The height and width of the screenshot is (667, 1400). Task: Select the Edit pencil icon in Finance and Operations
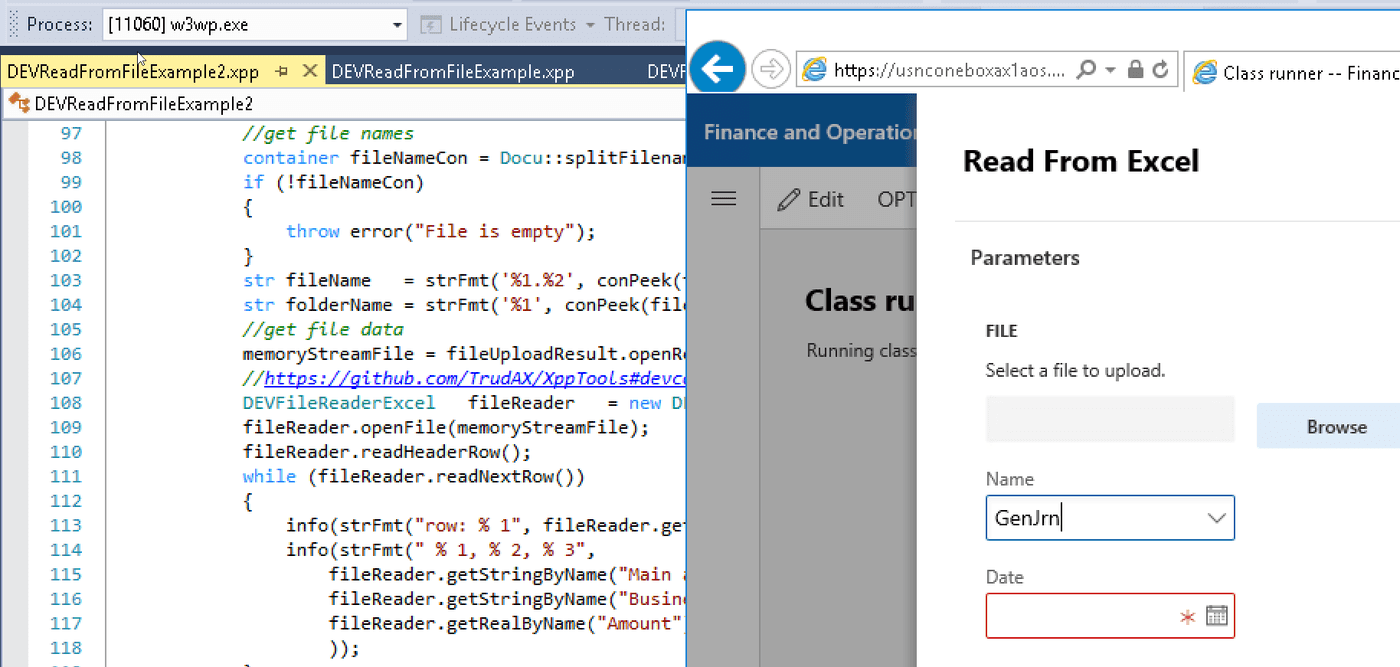(x=791, y=199)
